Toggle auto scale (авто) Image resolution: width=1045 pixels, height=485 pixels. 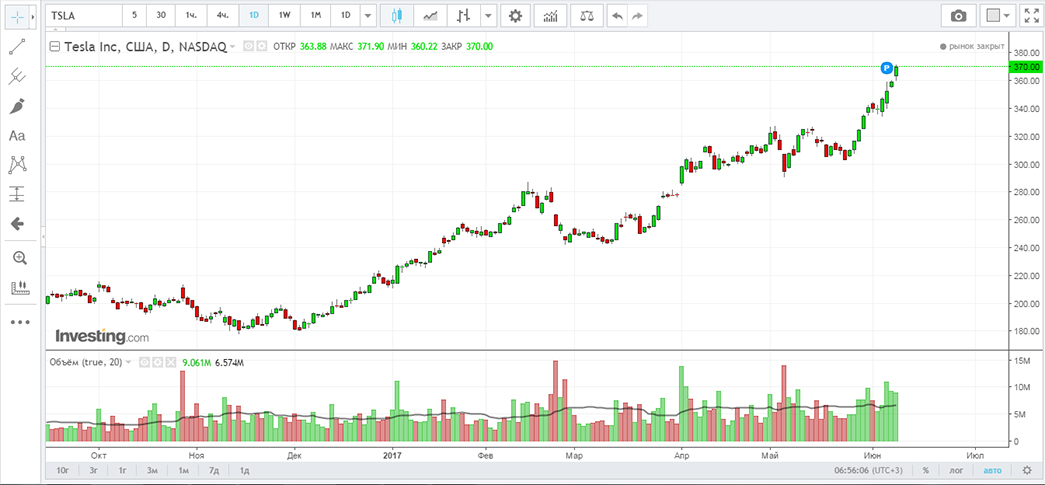coord(992,470)
